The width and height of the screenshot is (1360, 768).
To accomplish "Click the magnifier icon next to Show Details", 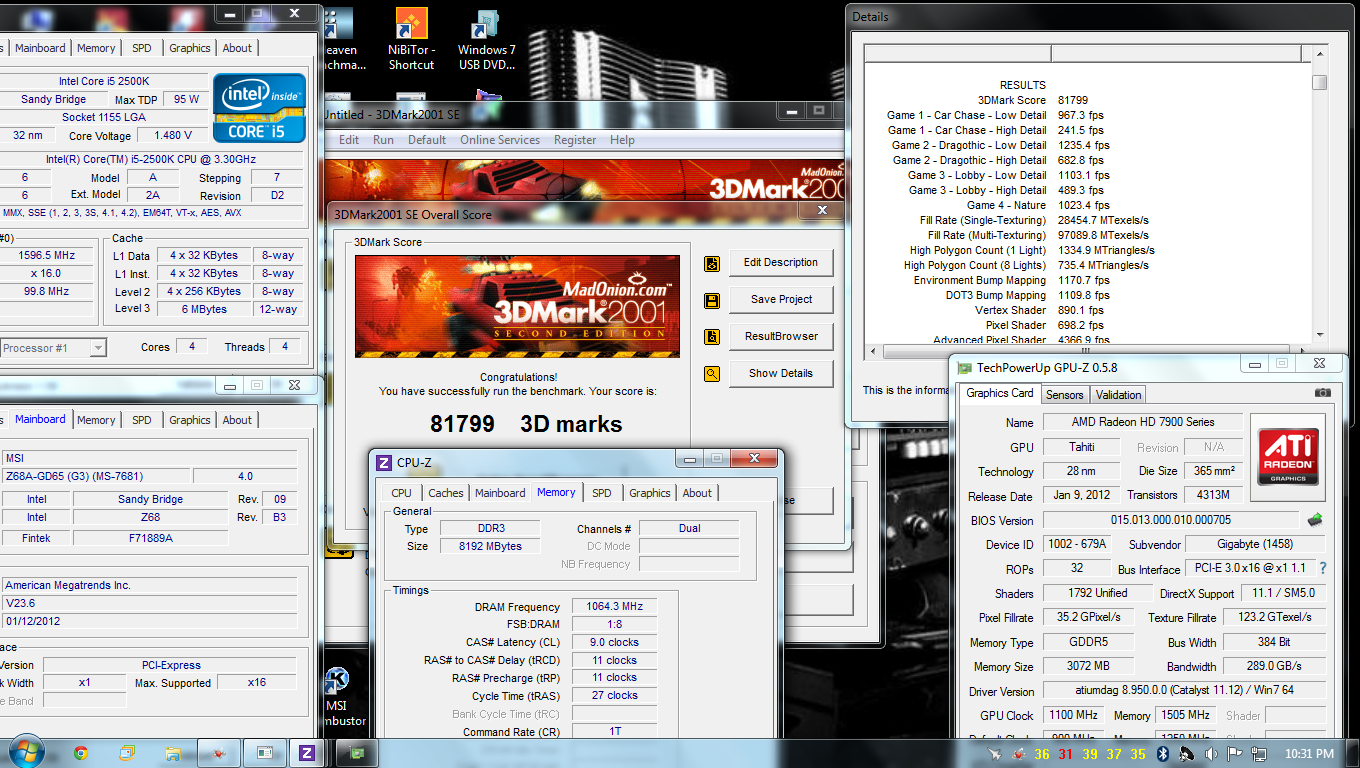I will (x=712, y=375).
